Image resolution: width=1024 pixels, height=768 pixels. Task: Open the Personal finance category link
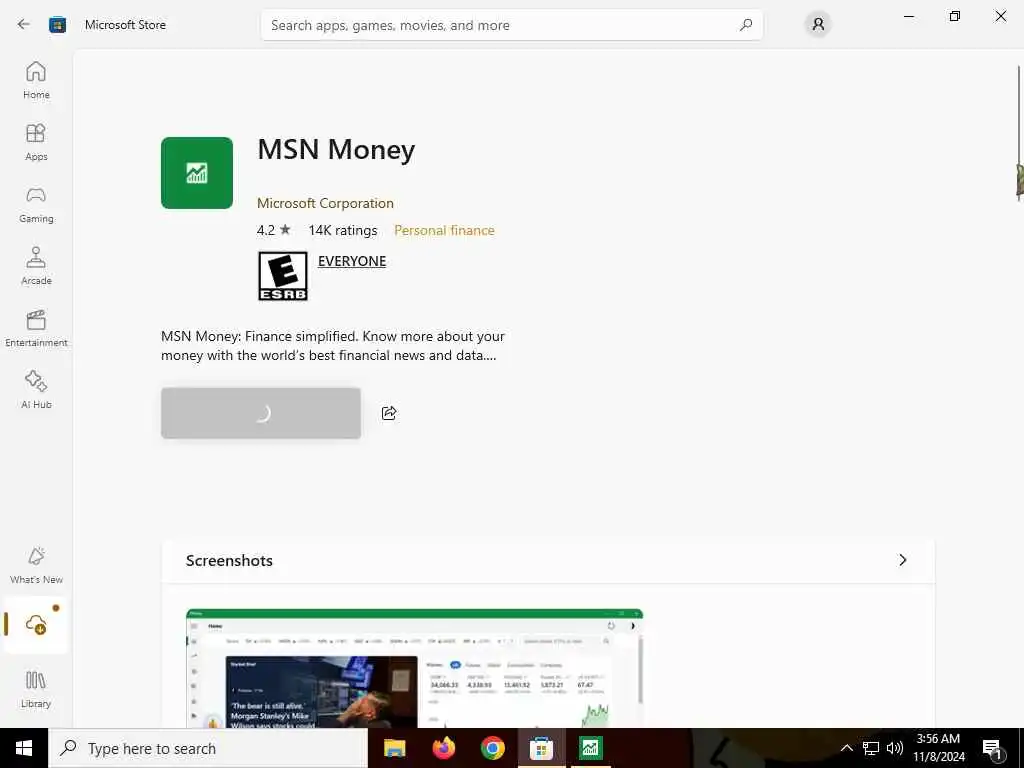coord(444,231)
